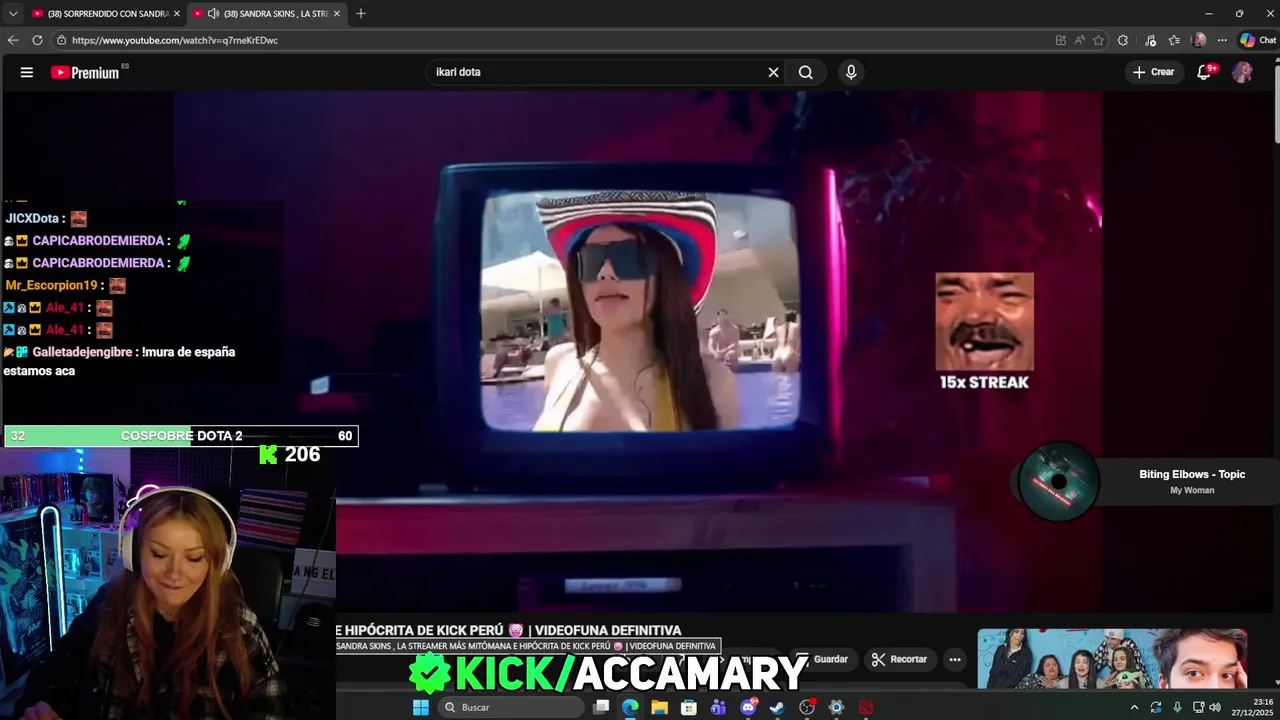This screenshot has height=720, width=1280.
Task: Click the Crear button
Action: pos(1153,72)
